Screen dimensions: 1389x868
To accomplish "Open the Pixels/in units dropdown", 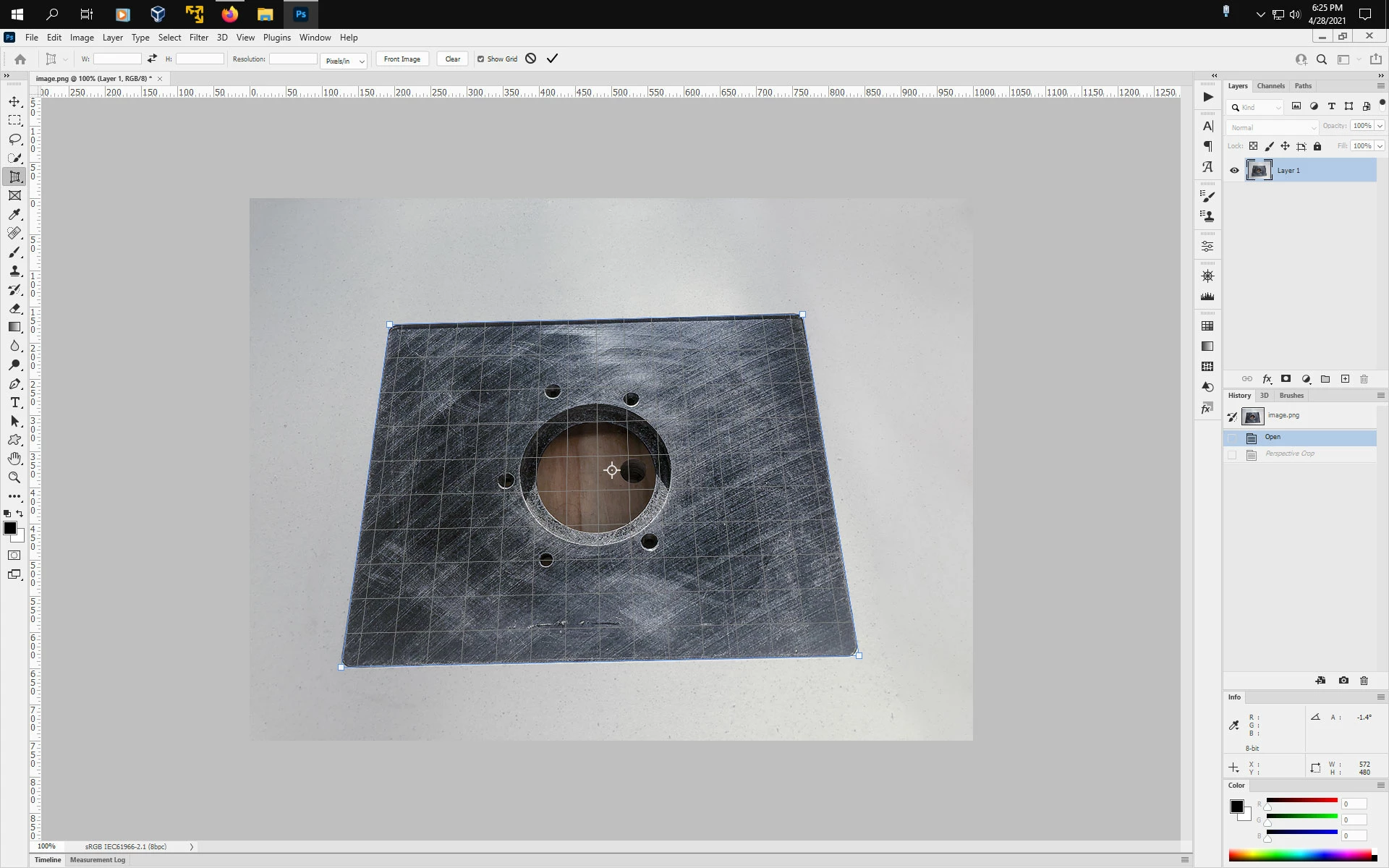I will 344,61.
